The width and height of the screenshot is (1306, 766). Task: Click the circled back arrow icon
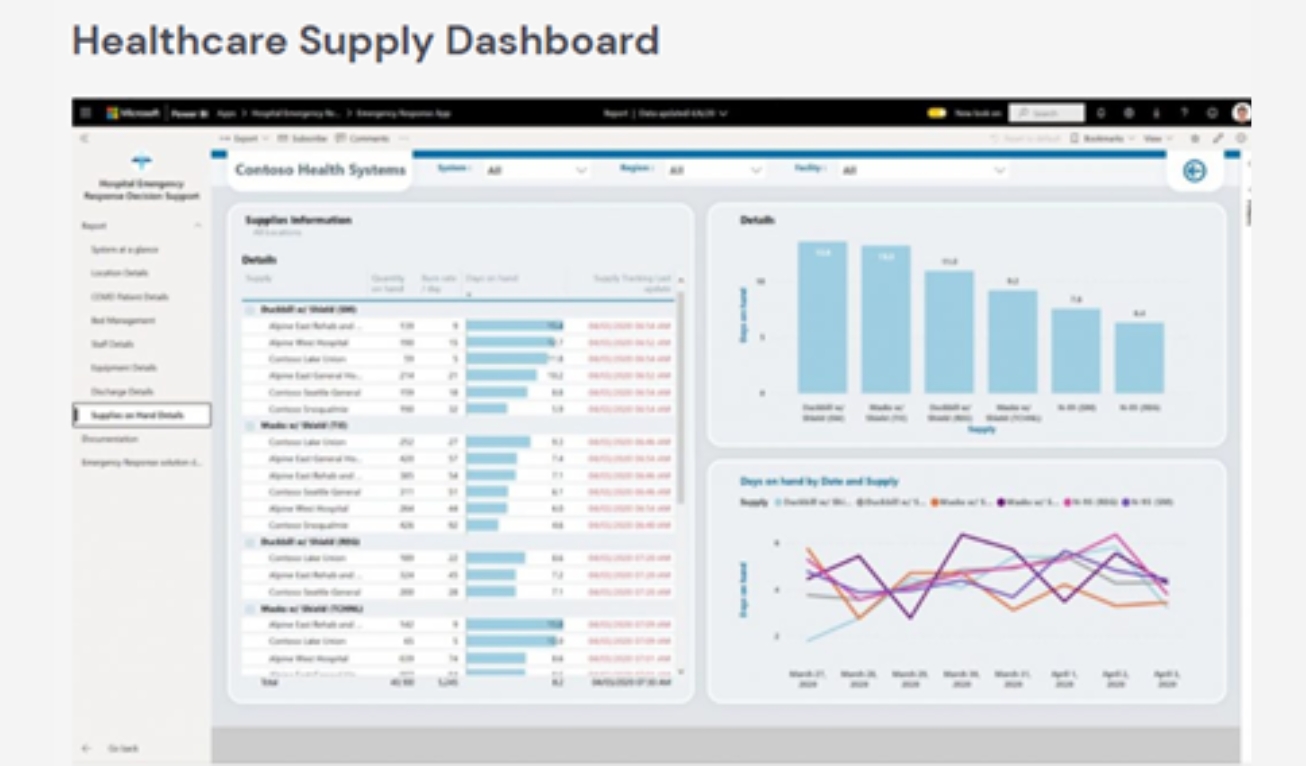tap(1194, 171)
